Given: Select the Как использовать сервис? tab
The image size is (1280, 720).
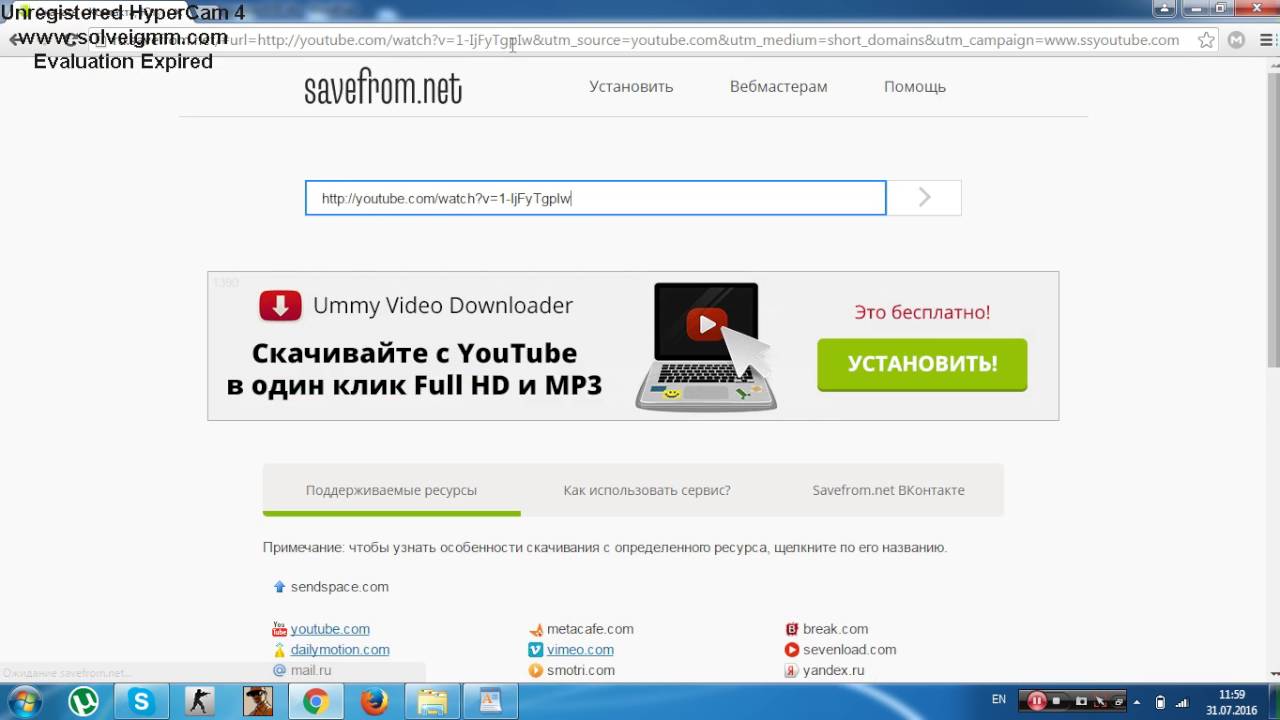Looking at the screenshot, I should coord(647,490).
